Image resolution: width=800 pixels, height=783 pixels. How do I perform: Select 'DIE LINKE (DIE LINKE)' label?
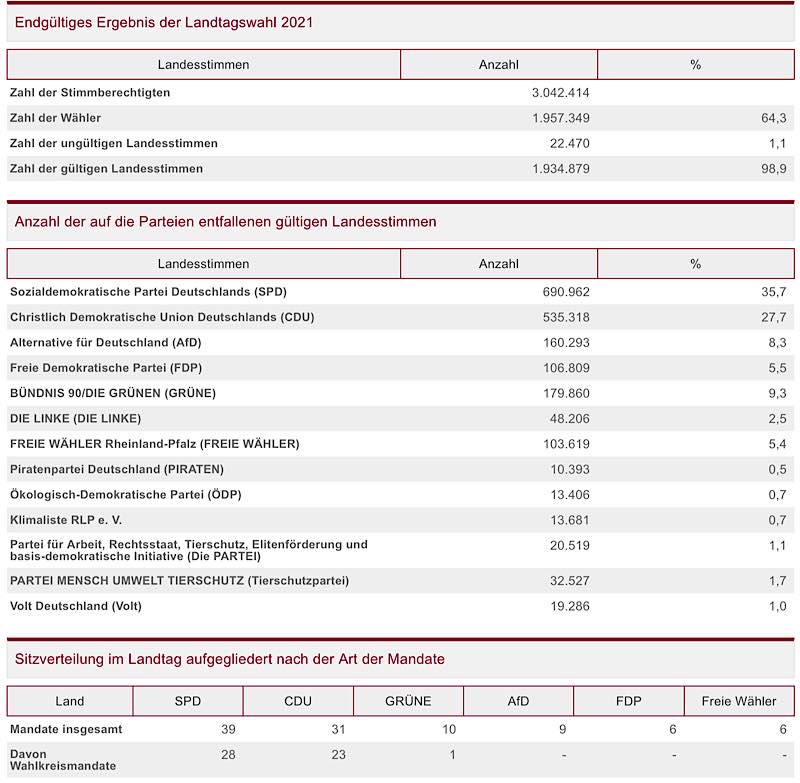76,419
